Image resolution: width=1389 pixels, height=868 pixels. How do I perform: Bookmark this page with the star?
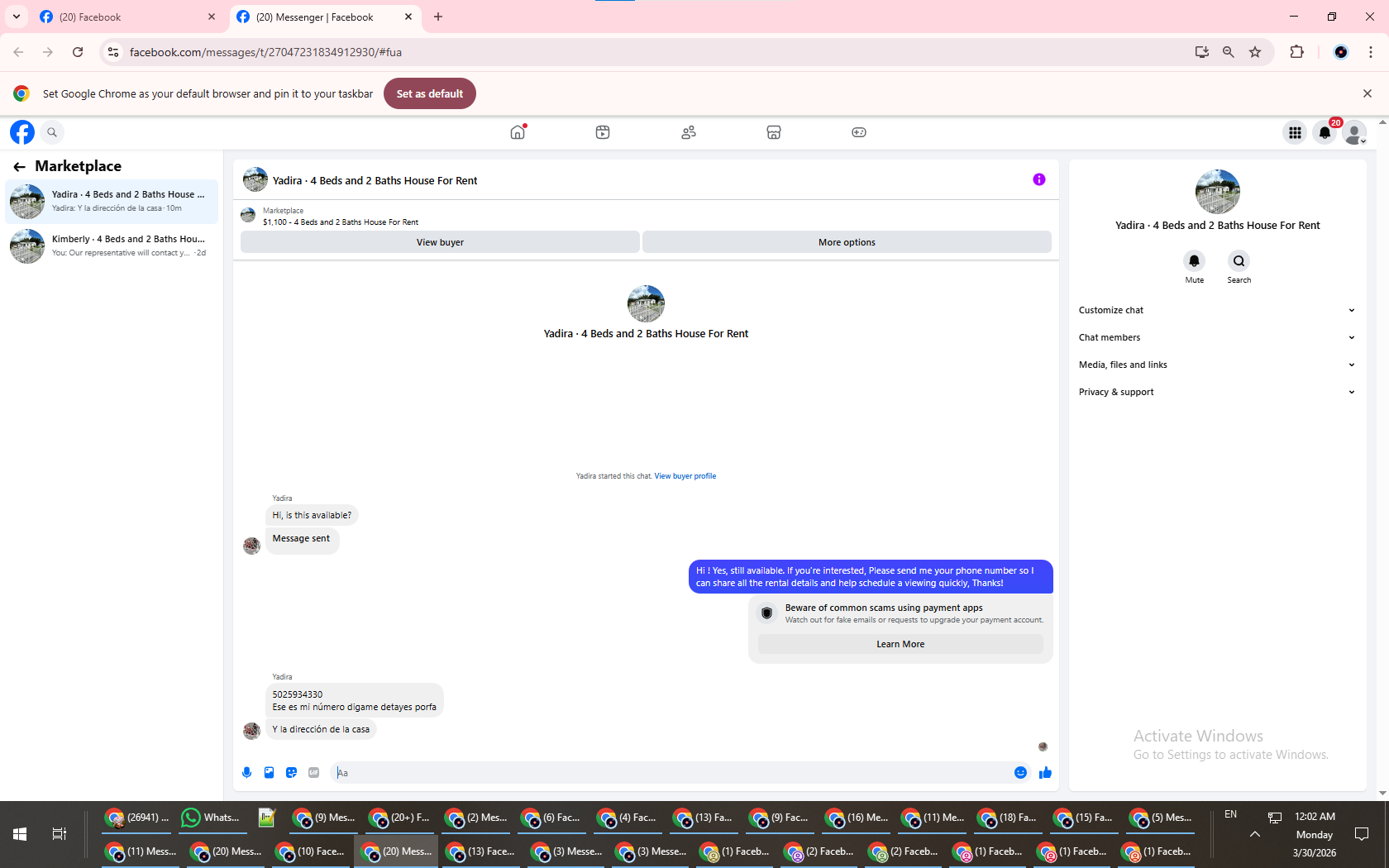[x=1255, y=52]
